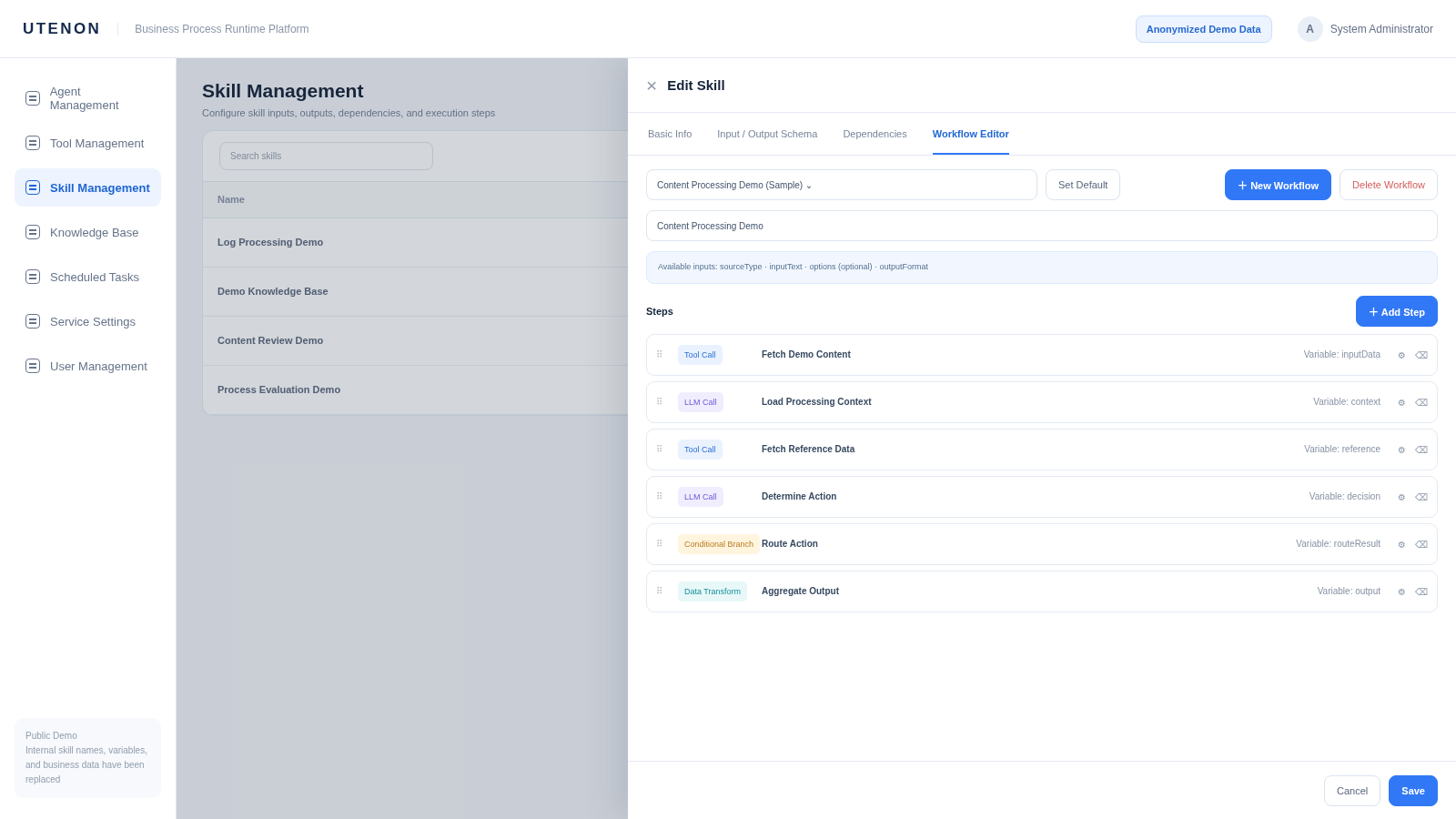Click the System Administrator avatar icon
1456x819 pixels.
[x=1310, y=29]
